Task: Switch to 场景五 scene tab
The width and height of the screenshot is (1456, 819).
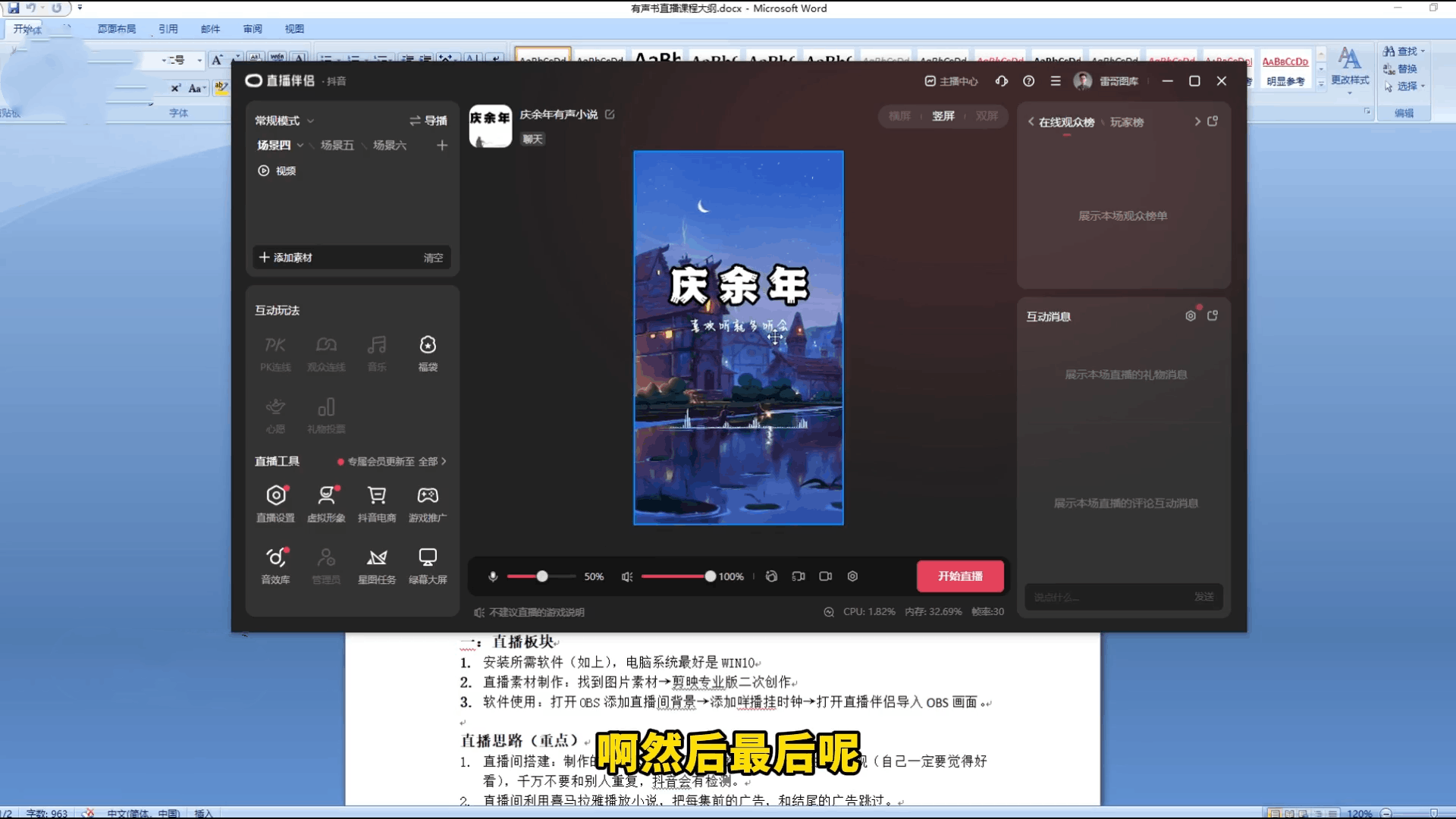Action: point(337,145)
